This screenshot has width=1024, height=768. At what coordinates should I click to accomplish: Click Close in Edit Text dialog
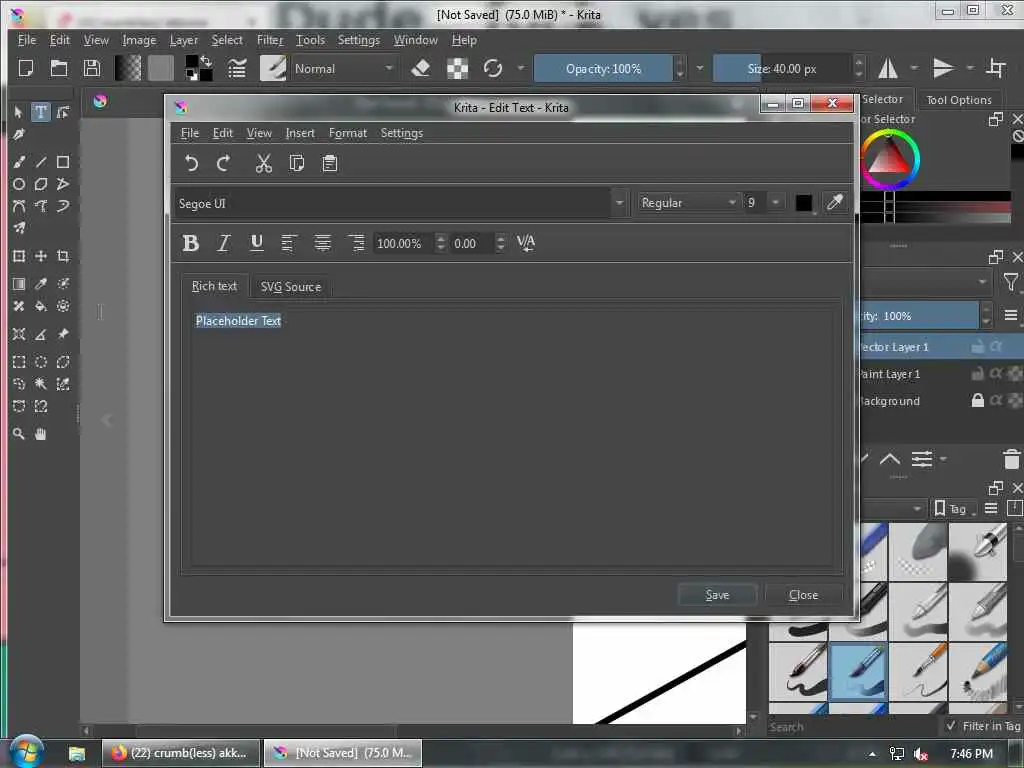click(803, 595)
